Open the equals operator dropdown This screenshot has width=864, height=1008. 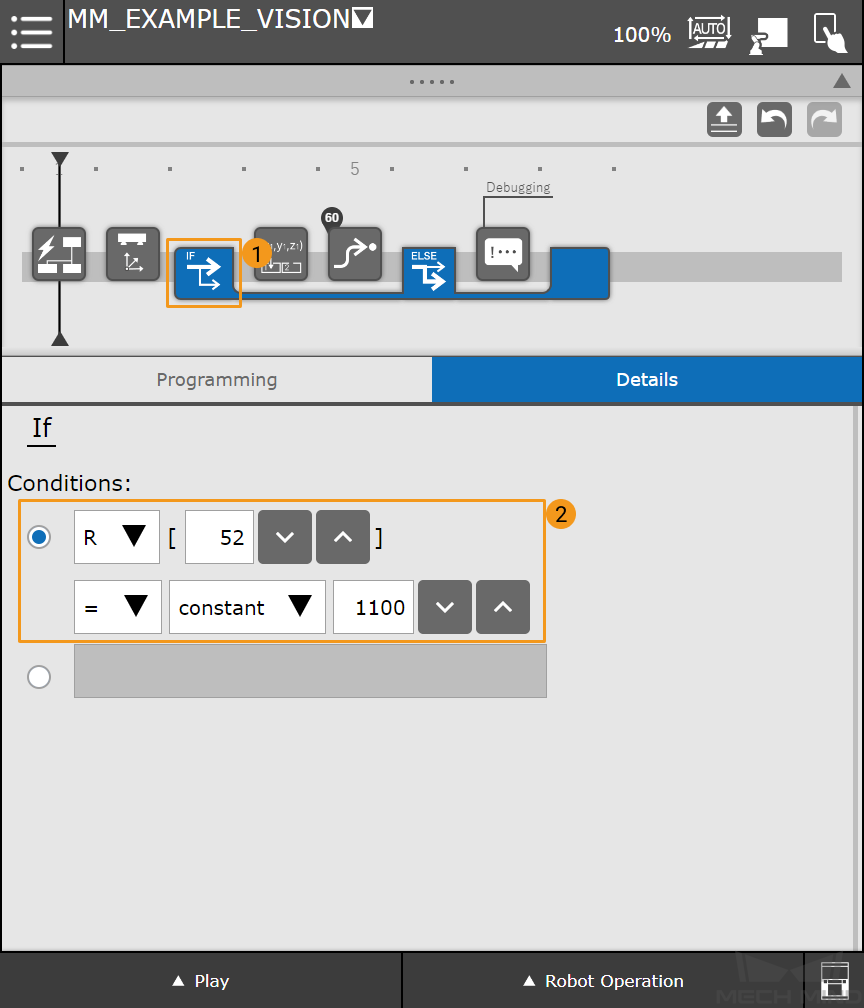pos(118,607)
